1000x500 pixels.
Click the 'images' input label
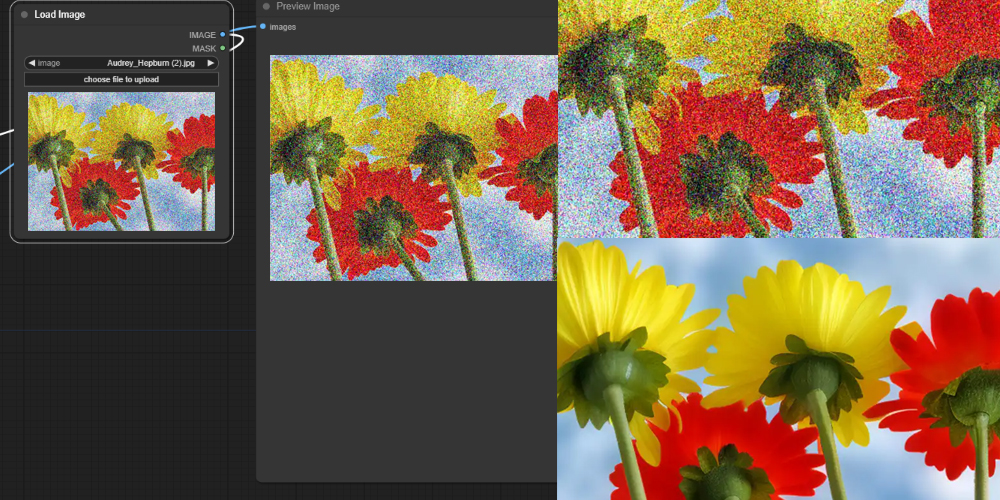(x=283, y=27)
